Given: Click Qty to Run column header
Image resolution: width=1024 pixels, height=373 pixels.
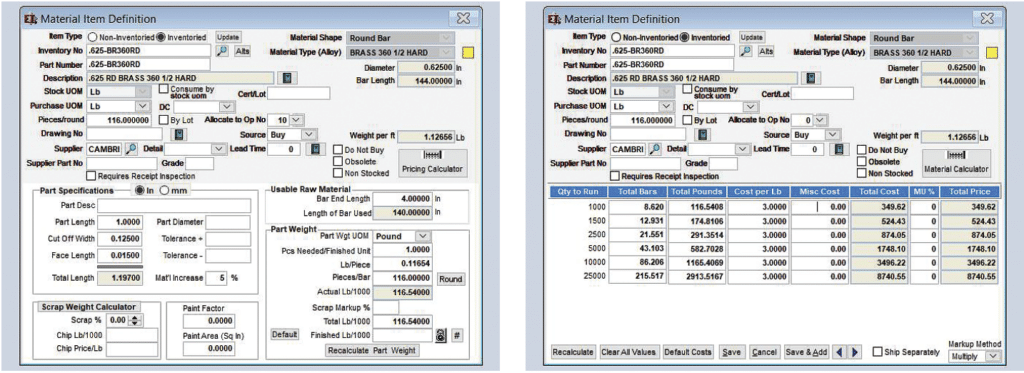Looking at the screenshot, I should click(577, 192).
